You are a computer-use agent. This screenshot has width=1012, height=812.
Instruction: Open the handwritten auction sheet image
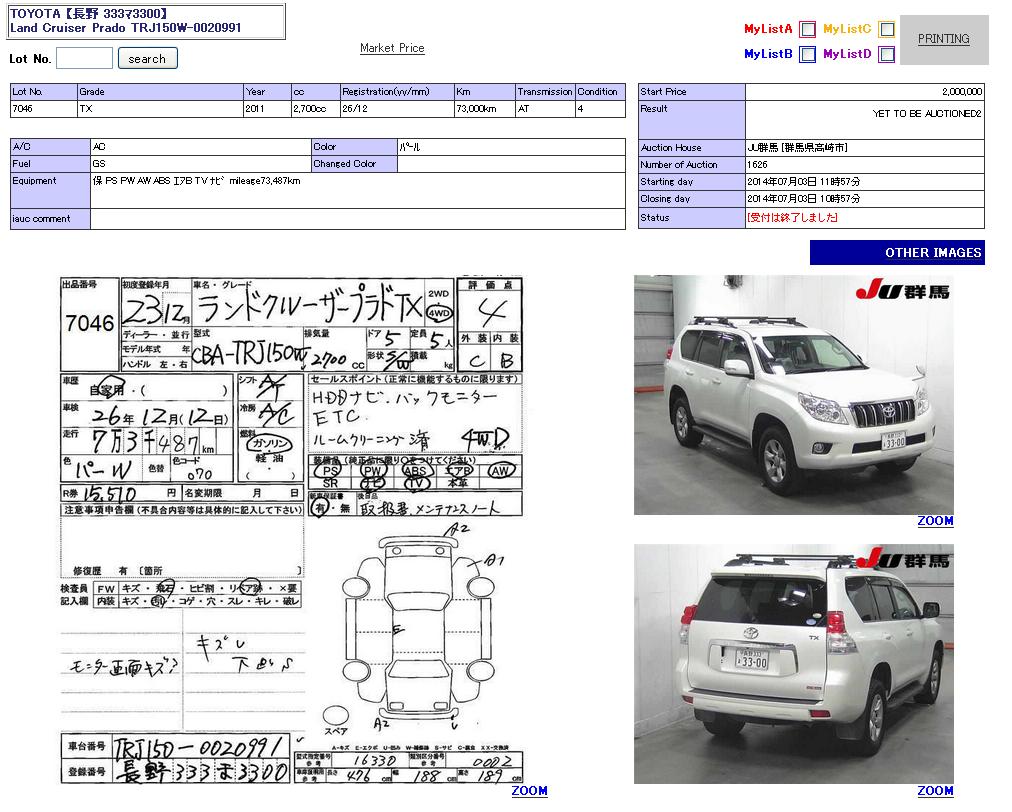pos(291,529)
